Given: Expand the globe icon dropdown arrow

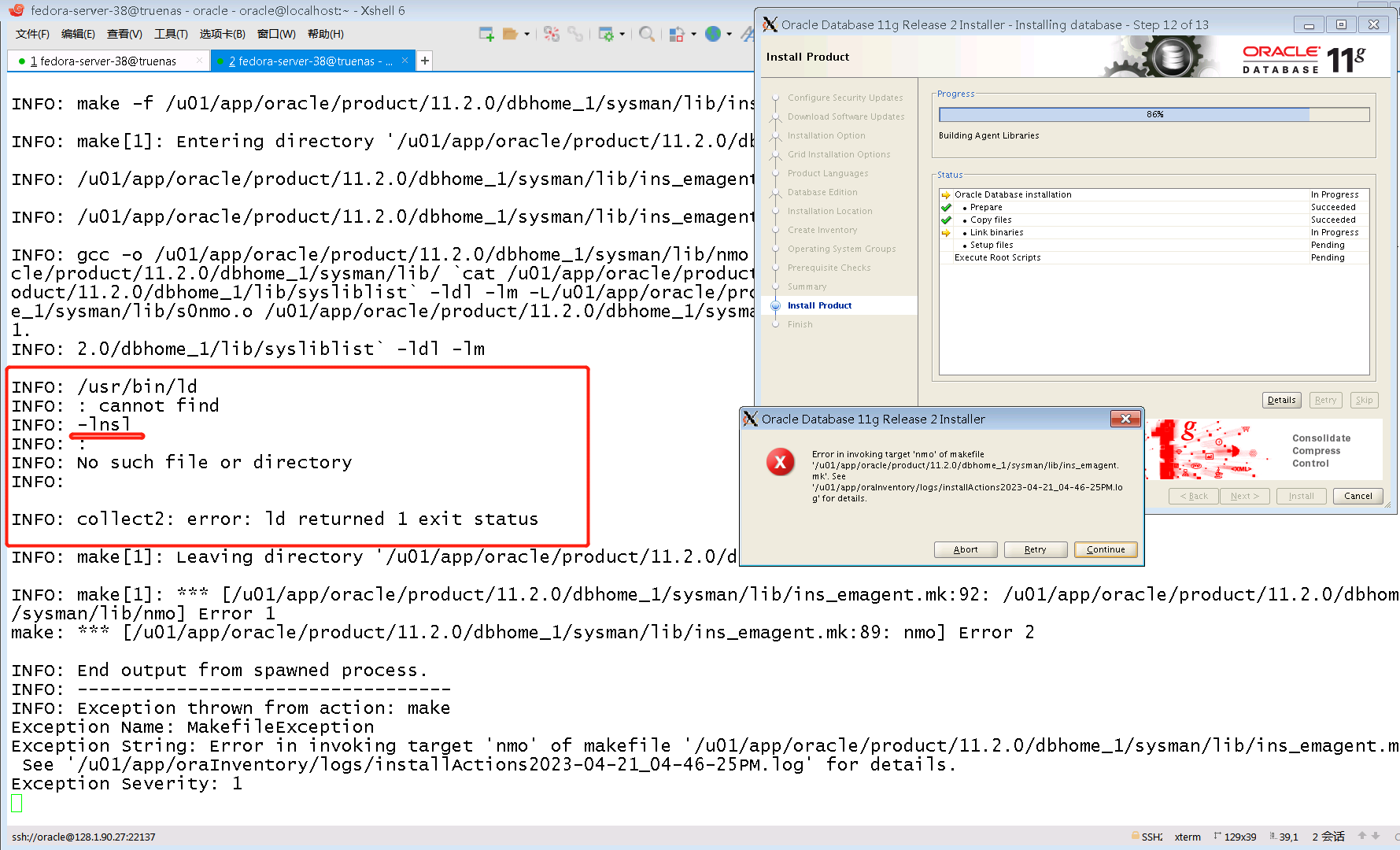Looking at the screenshot, I should (730, 34).
